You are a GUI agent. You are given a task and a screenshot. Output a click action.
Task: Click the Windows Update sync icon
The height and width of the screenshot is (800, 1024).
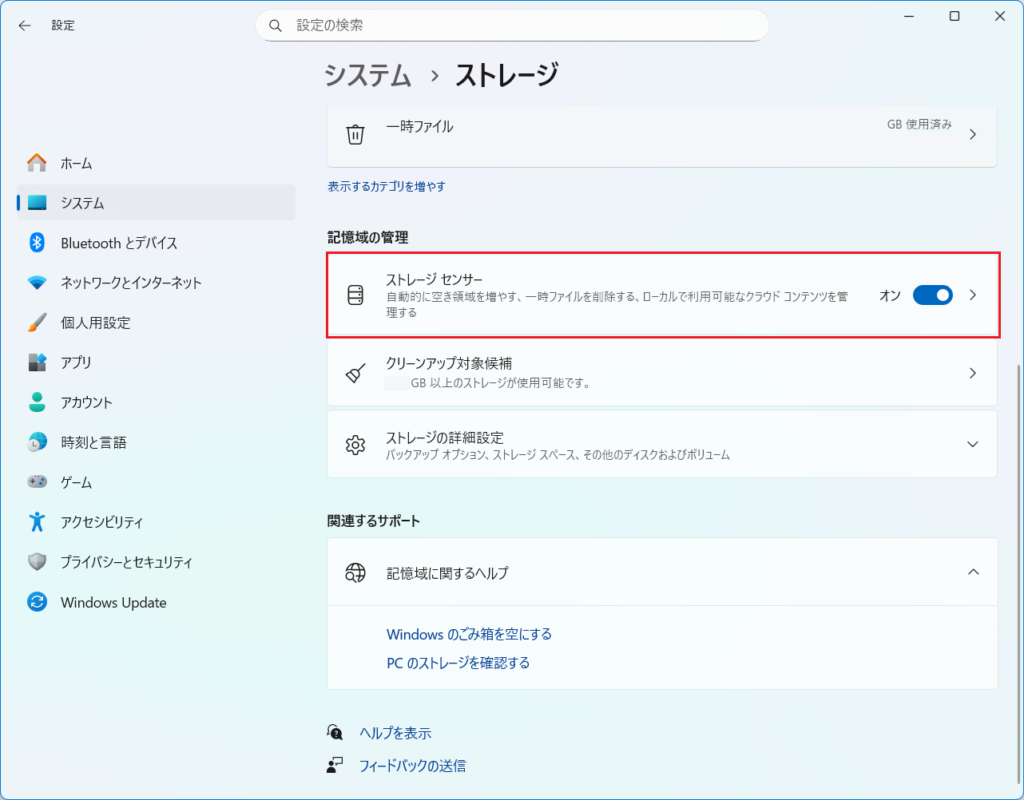pos(37,603)
